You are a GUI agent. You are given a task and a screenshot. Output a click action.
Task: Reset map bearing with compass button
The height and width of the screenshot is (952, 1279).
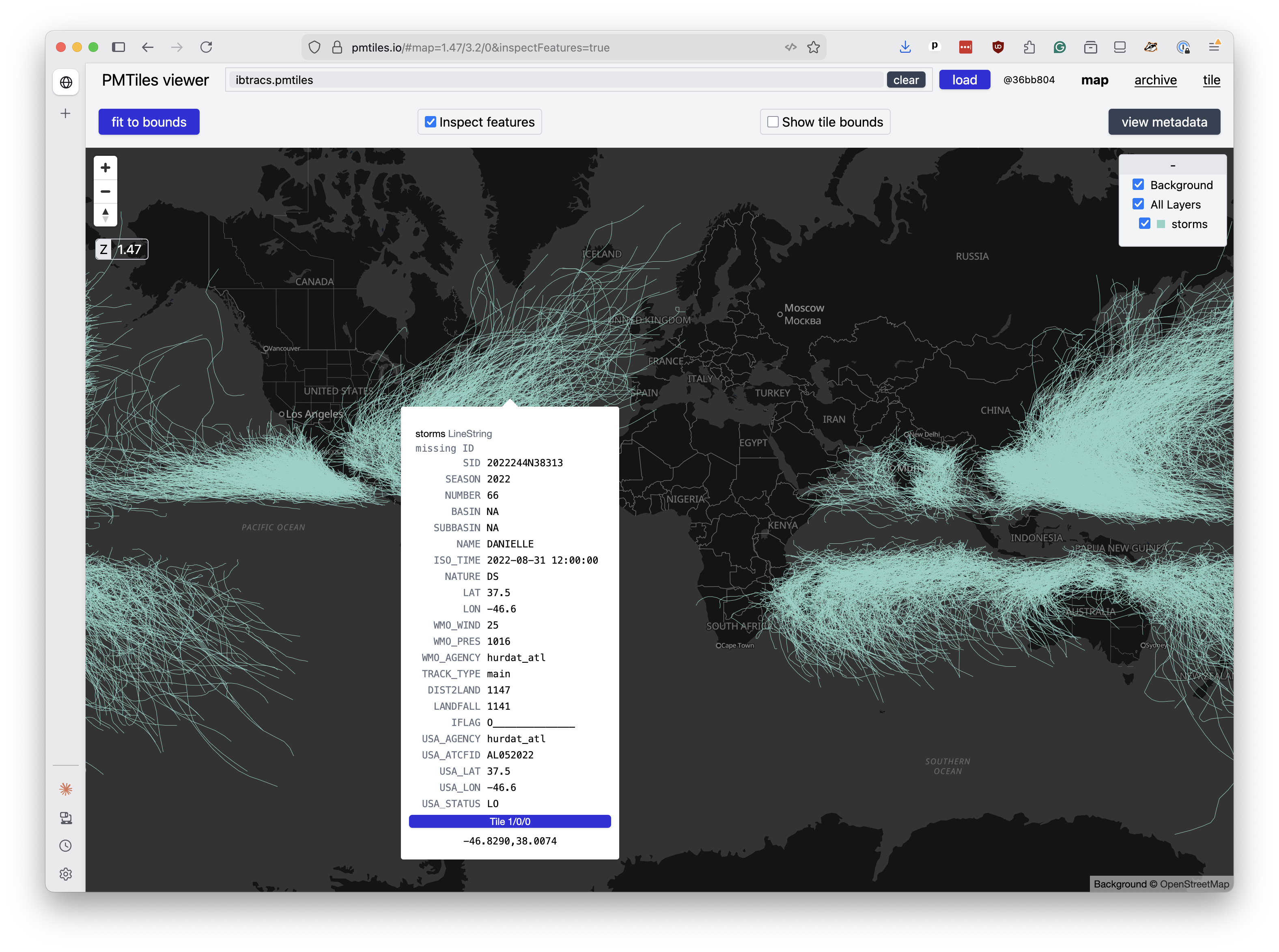(x=106, y=215)
